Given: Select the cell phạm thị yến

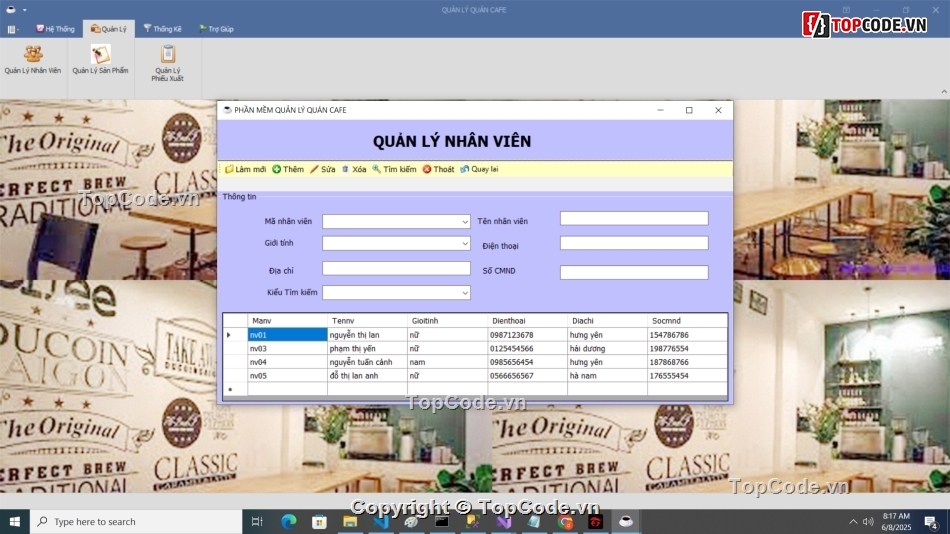Looking at the screenshot, I should click(367, 349).
